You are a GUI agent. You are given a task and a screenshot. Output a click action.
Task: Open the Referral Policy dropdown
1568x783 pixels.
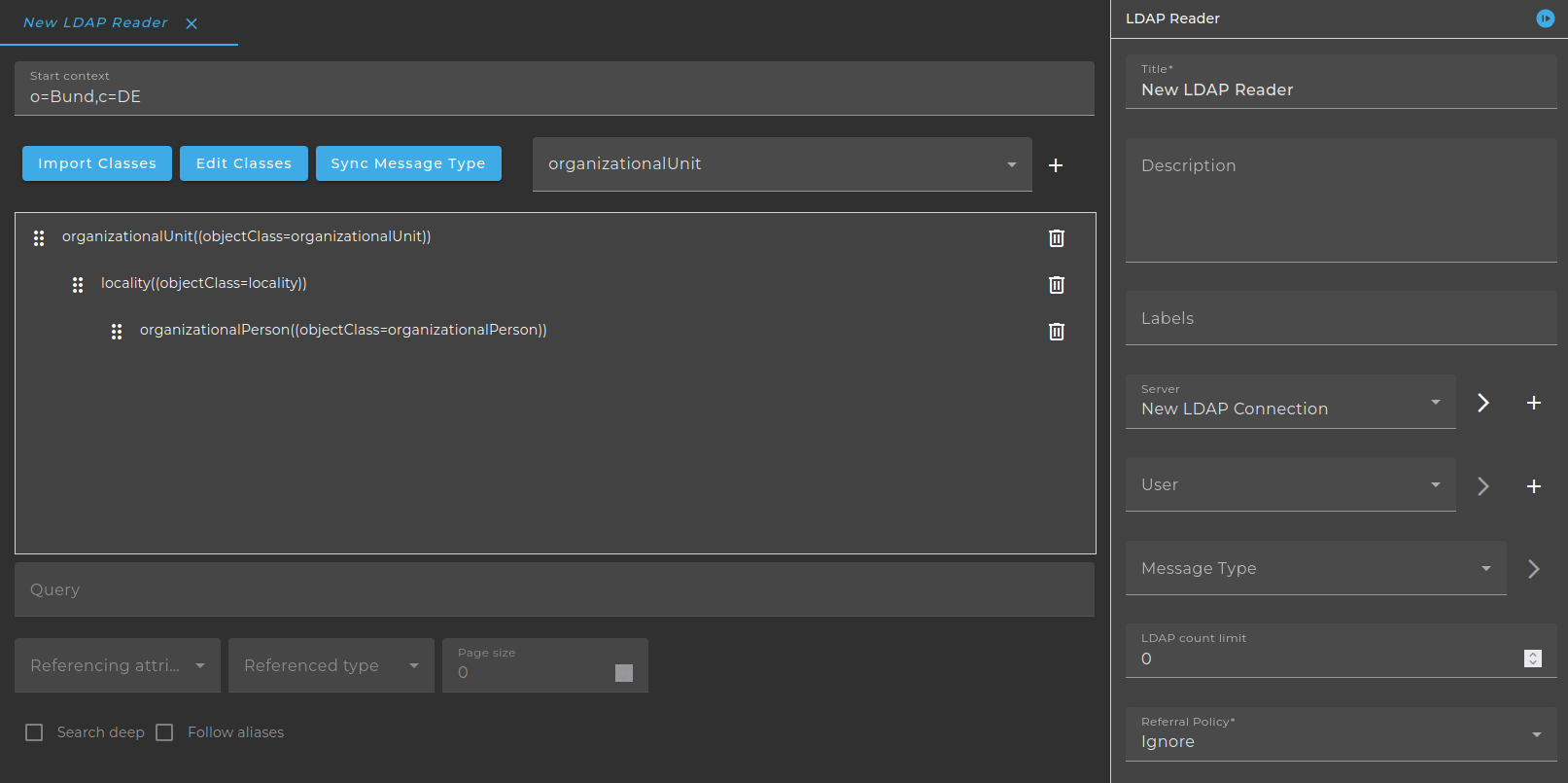pyautogui.click(x=1342, y=734)
